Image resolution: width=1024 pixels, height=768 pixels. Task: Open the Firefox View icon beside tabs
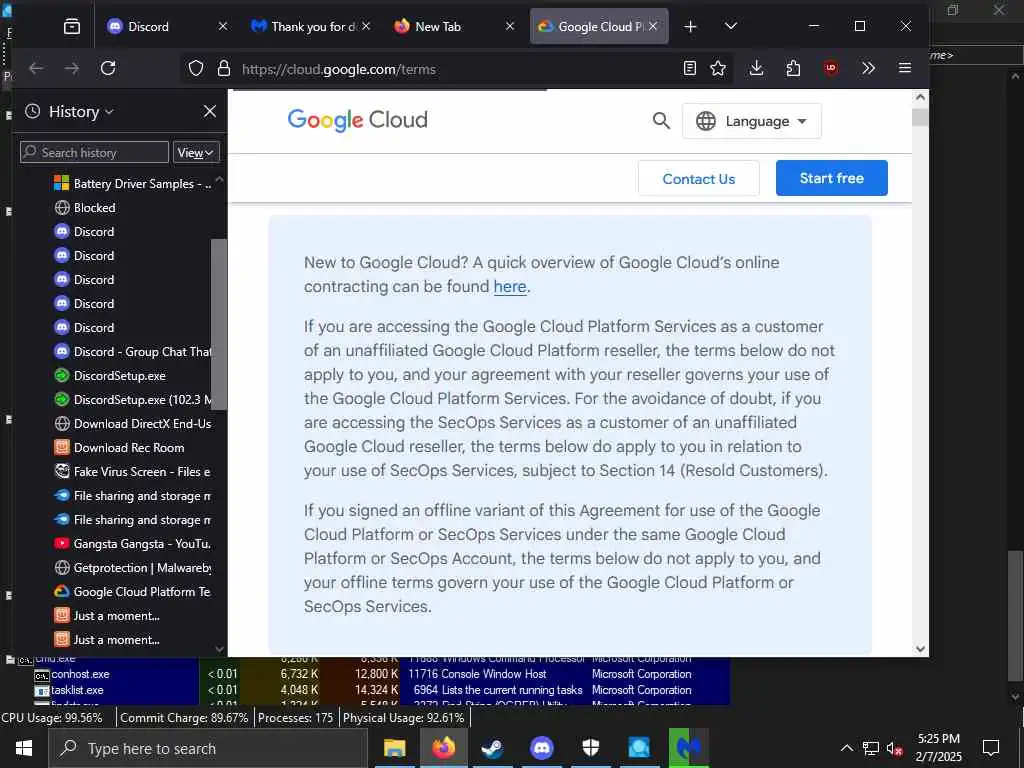tap(72, 26)
